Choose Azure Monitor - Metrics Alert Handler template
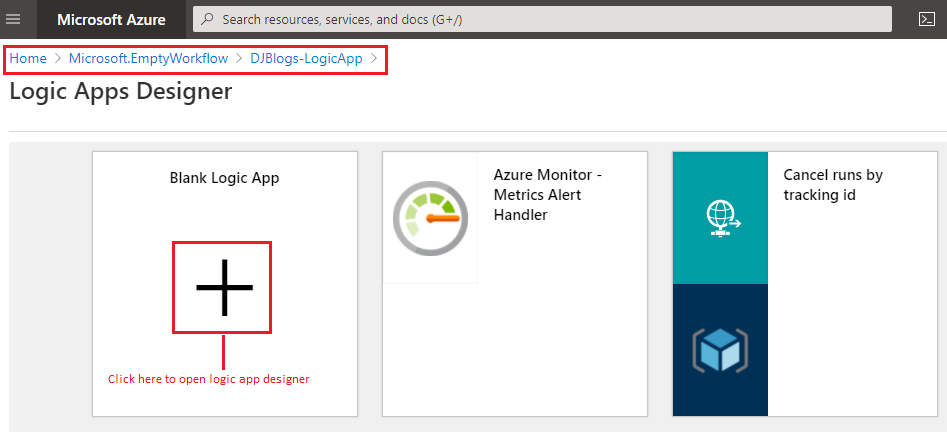 [515, 284]
